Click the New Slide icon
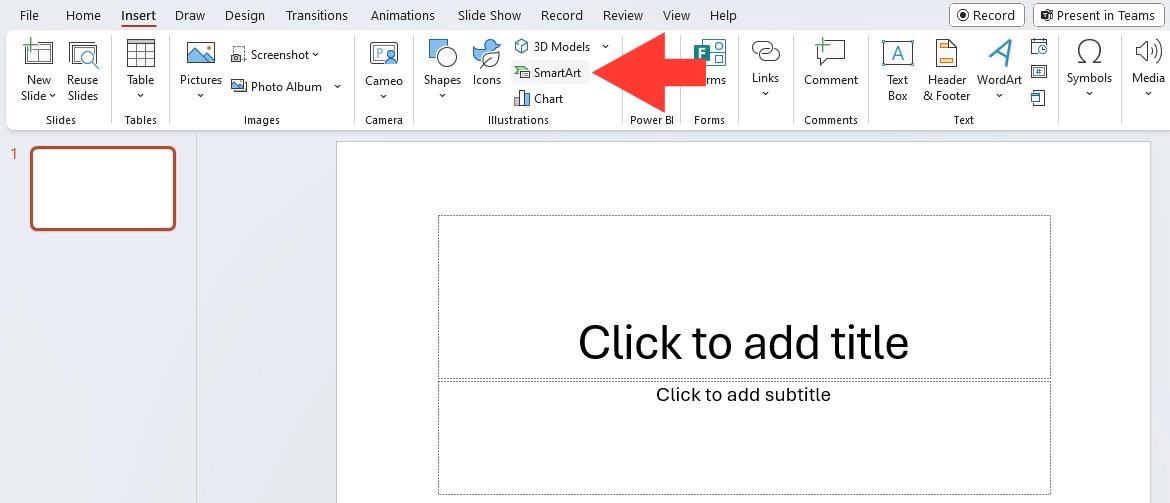This screenshot has width=1170, height=503. click(38, 54)
